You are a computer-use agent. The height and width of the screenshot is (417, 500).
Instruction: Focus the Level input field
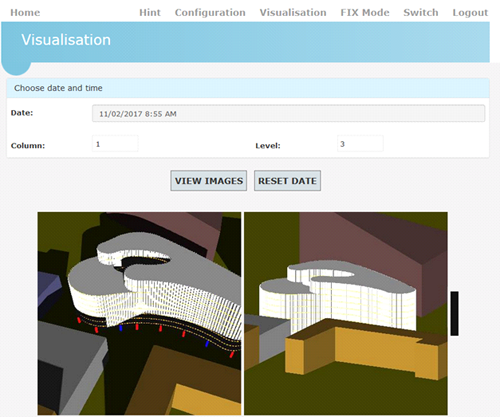[360, 144]
